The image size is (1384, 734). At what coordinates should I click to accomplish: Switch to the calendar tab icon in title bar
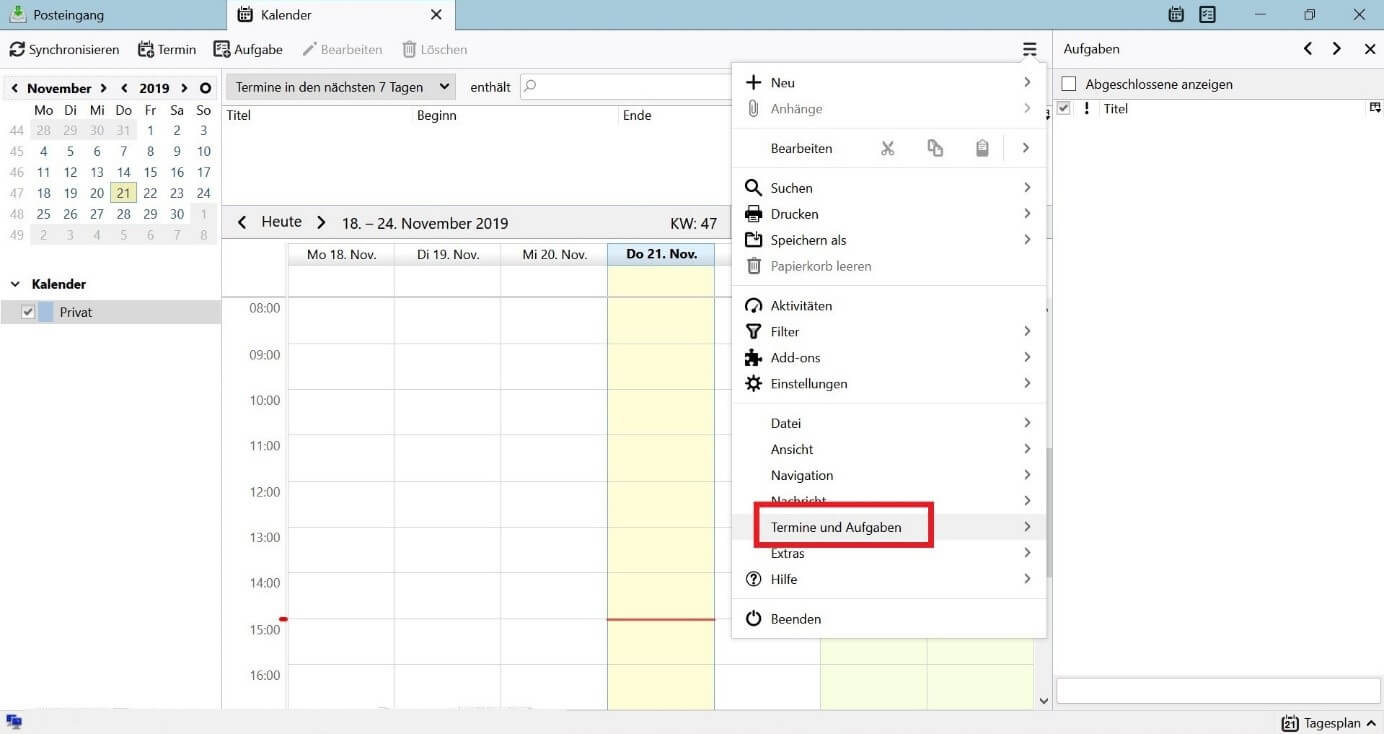(x=1176, y=15)
